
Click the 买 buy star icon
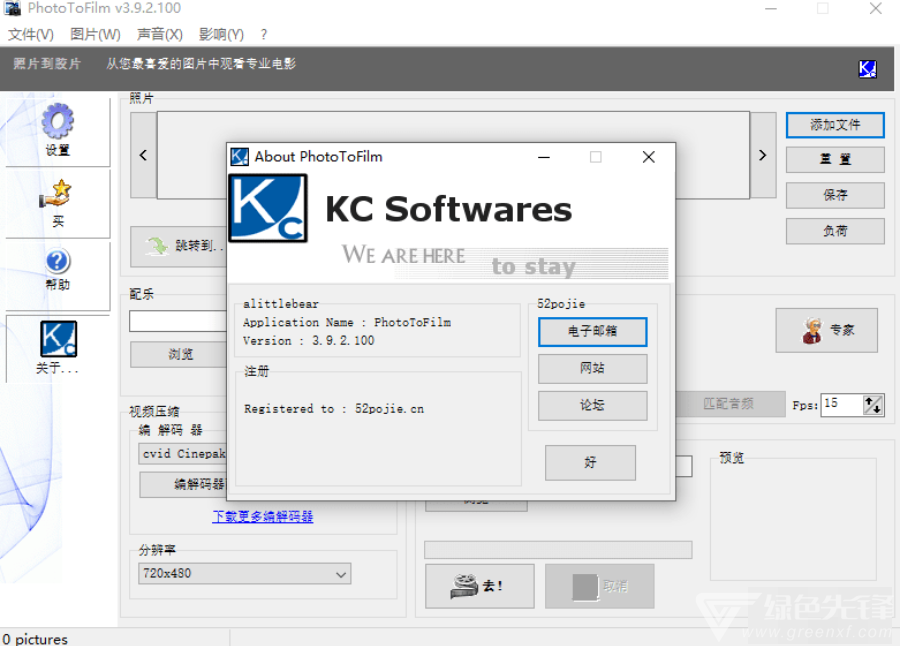(x=56, y=193)
